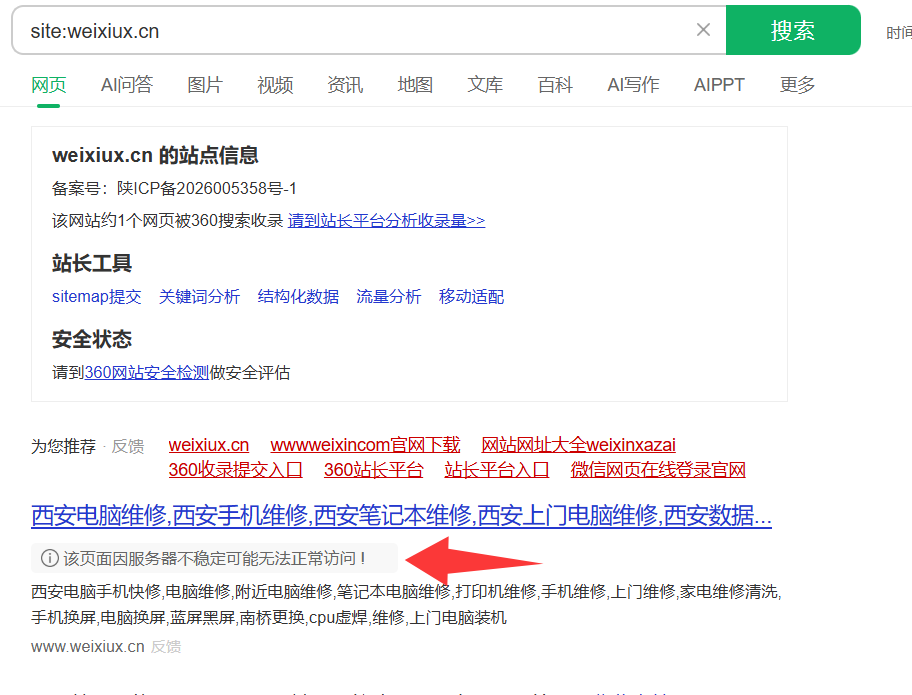This screenshot has width=912, height=695.
Task: Open the 资讯 tab
Action: pyautogui.click(x=345, y=85)
